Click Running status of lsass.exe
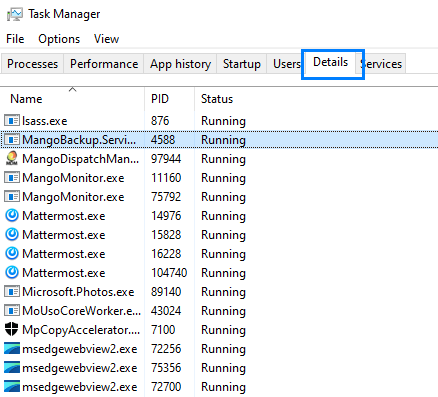Screen dimensions: 438x397 (223, 121)
